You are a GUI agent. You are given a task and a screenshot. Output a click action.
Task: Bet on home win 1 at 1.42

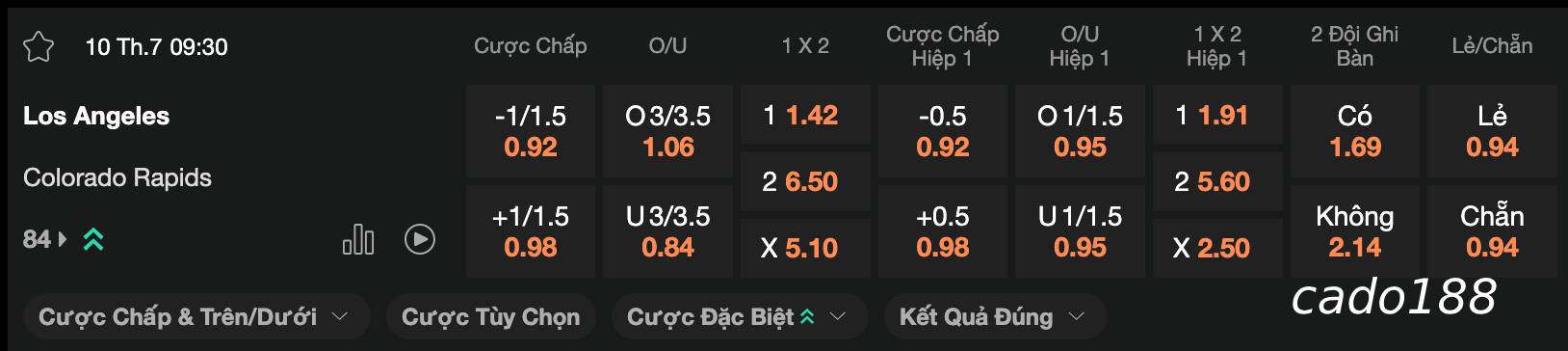coord(805,116)
